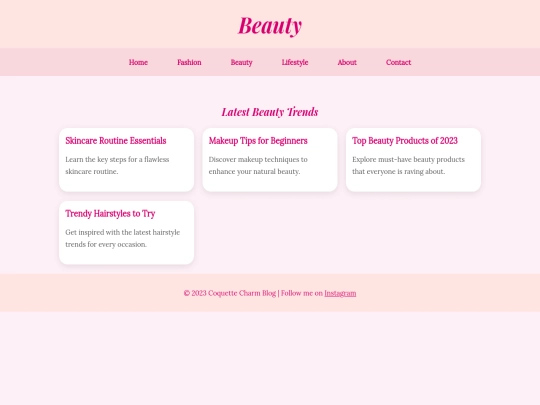Open Makeup Tips for Beginners title

pyautogui.click(x=258, y=141)
